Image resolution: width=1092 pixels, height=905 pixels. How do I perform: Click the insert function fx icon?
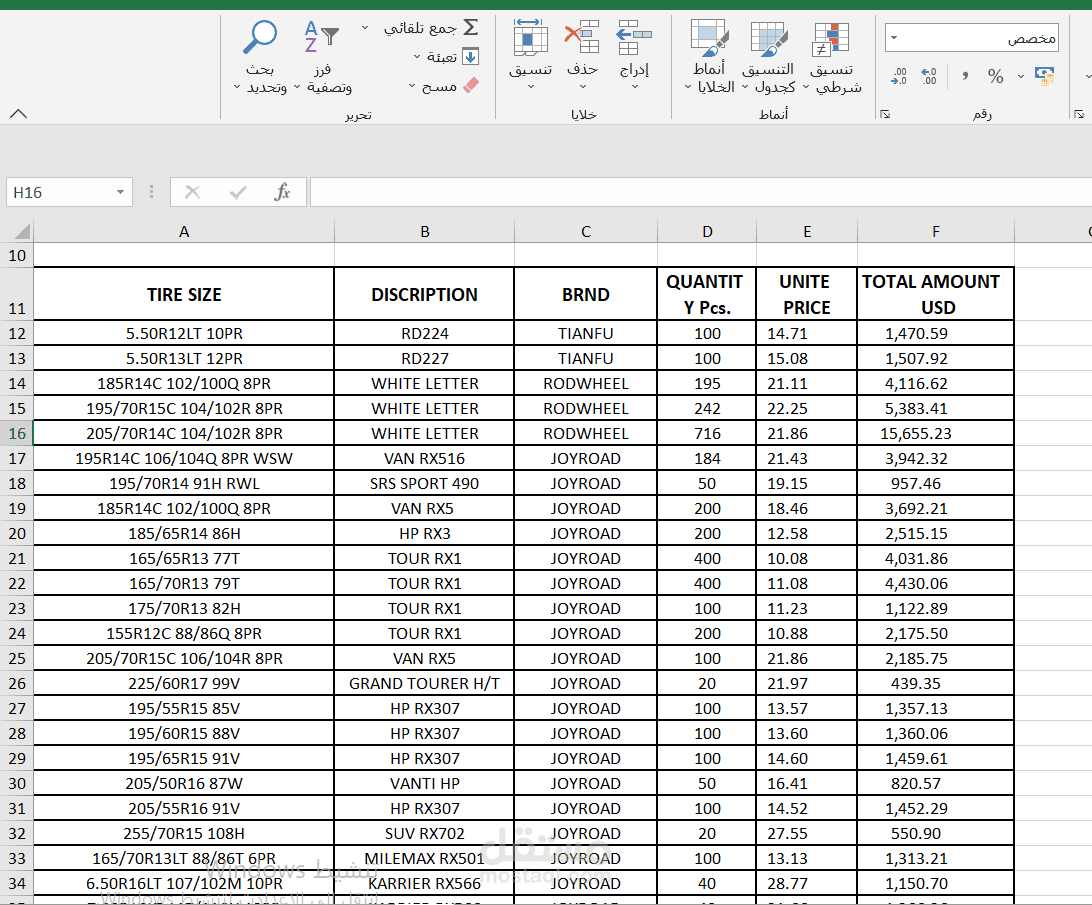(282, 192)
